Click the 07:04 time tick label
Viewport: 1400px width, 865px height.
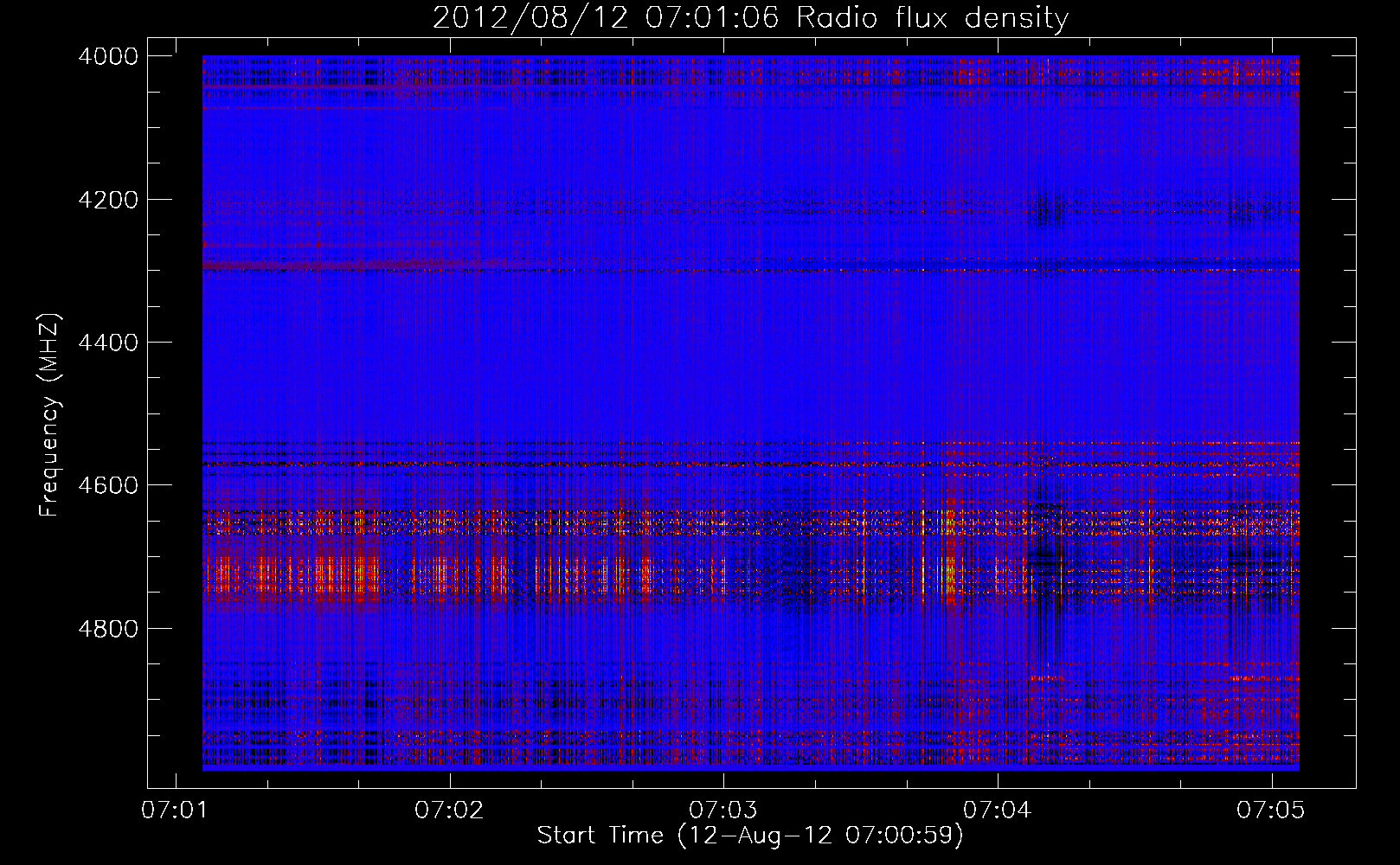[x=998, y=810]
